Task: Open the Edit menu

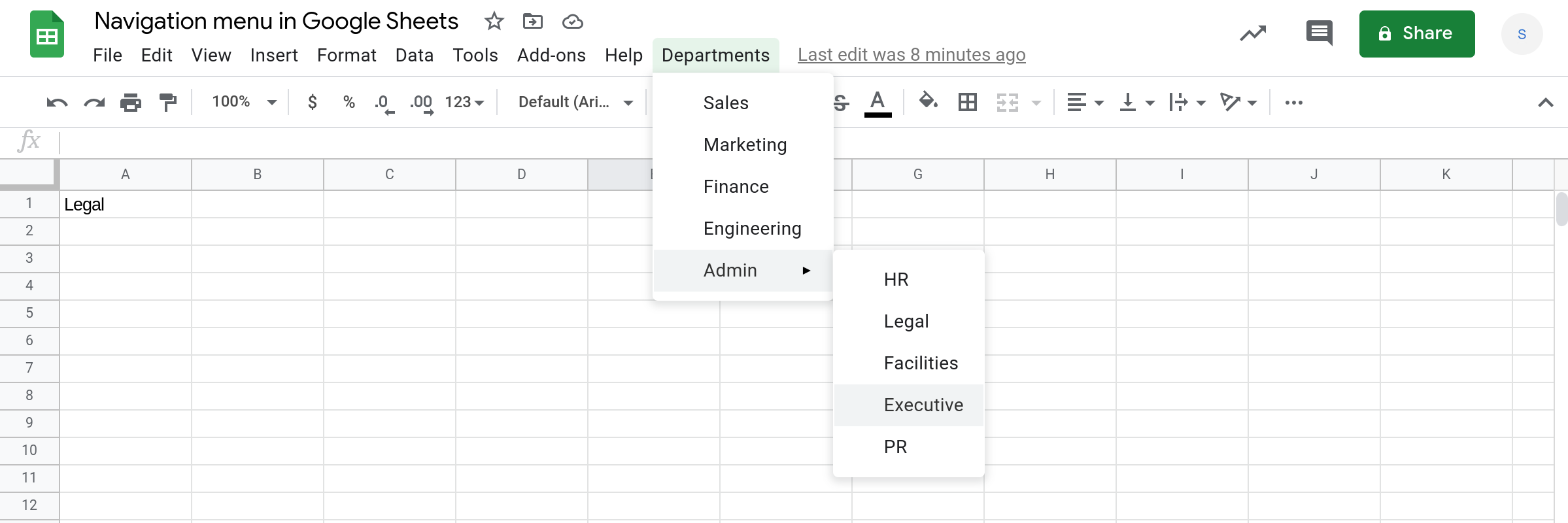Action: click(x=156, y=55)
